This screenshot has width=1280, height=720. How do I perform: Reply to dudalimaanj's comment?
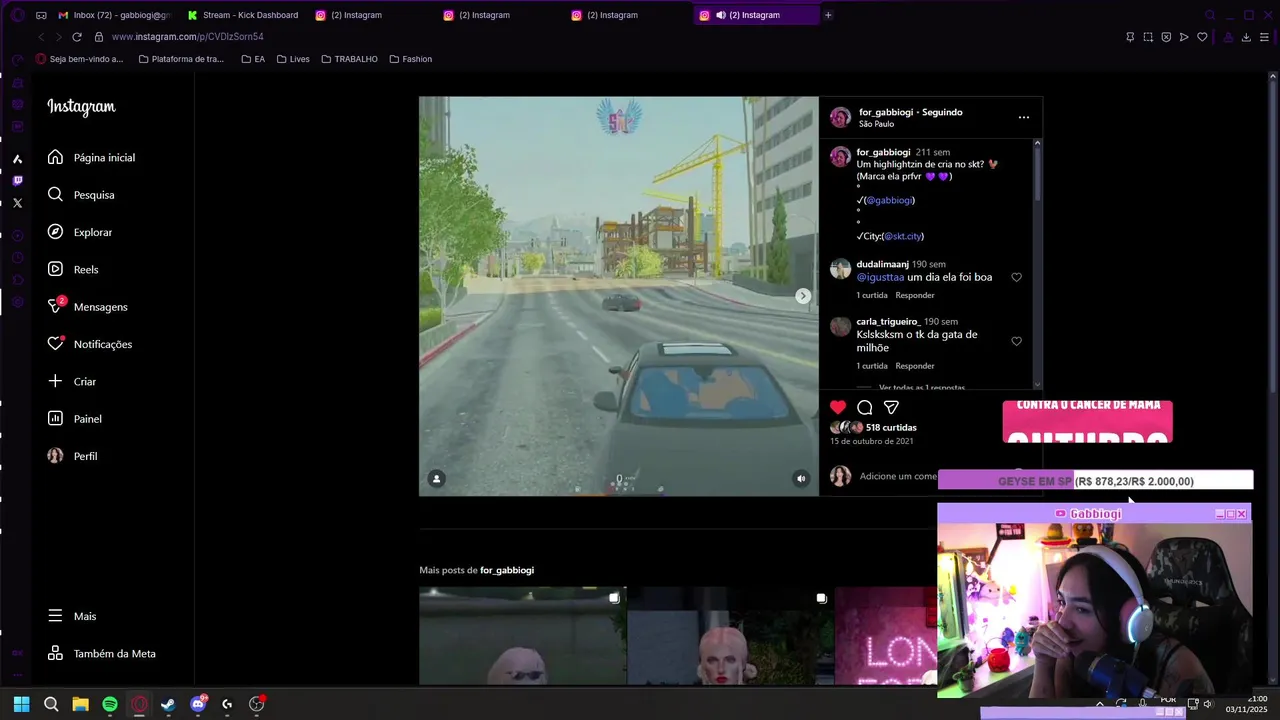click(x=915, y=296)
